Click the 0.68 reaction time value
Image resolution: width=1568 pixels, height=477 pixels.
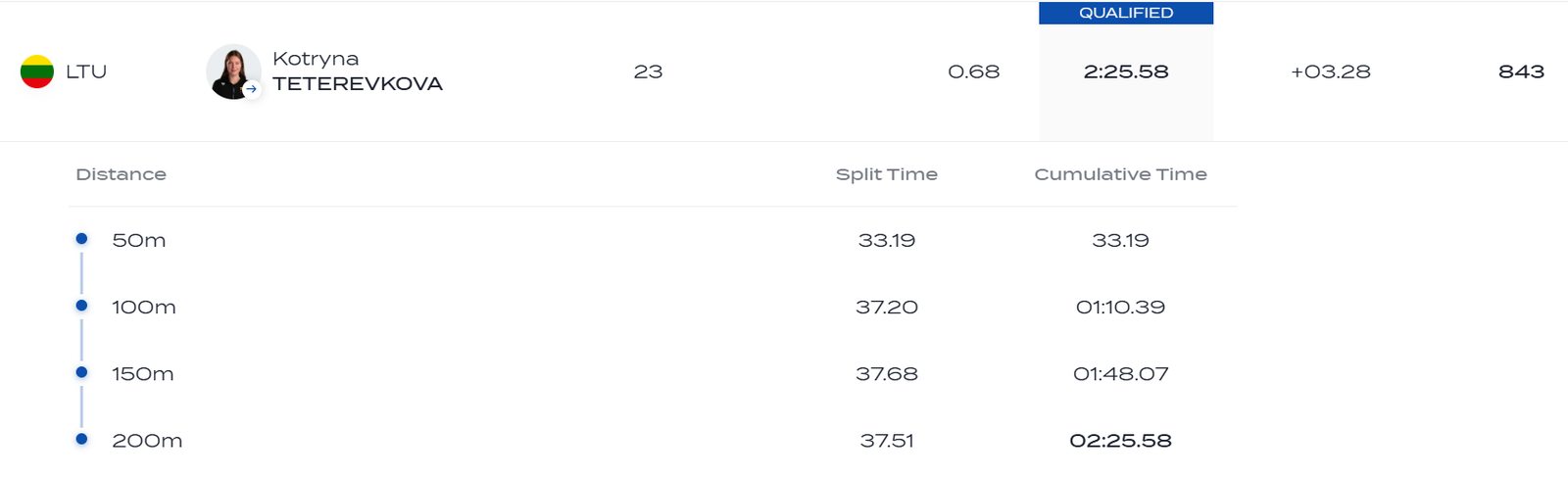coord(973,72)
